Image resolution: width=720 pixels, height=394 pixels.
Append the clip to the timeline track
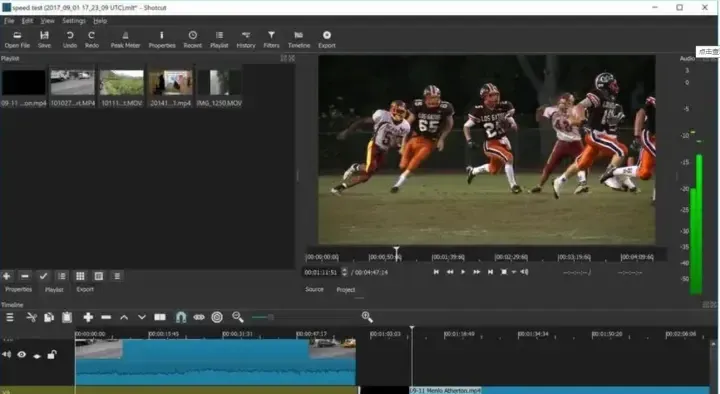(88, 317)
